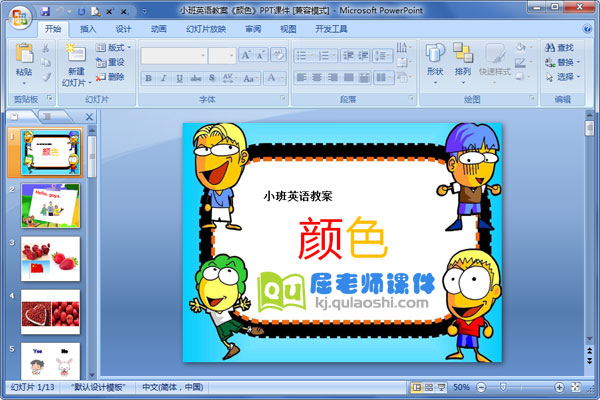Image resolution: width=600 pixels, height=400 pixels.
Task: Increase list indent level
Action: click(x=363, y=56)
